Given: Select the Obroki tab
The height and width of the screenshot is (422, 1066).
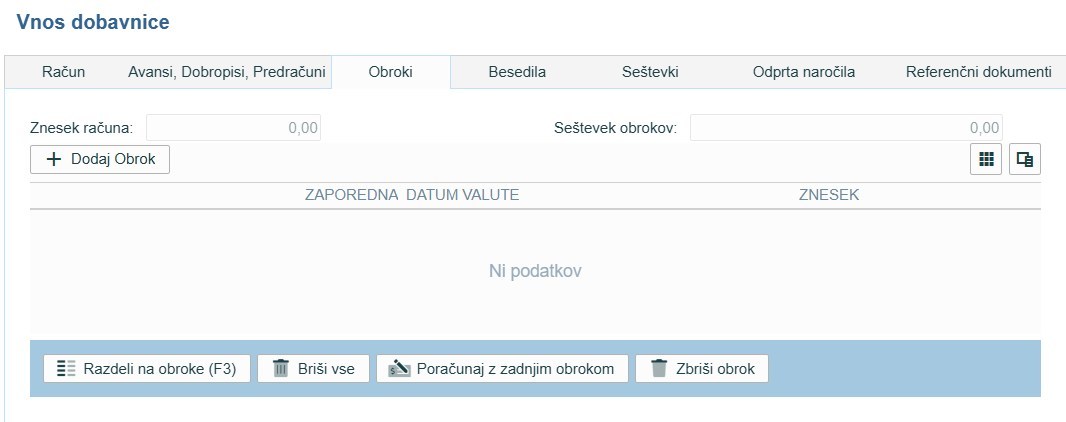Looking at the screenshot, I should [x=390, y=72].
